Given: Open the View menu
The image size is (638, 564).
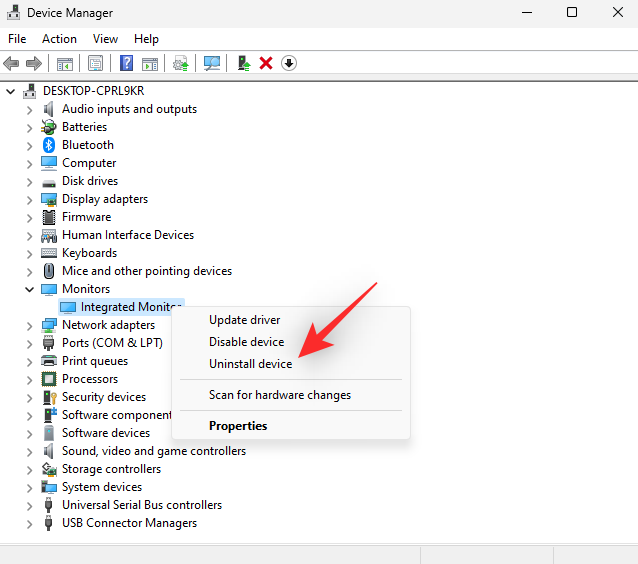Looking at the screenshot, I should pyautogui.click(x=105, y=39).
